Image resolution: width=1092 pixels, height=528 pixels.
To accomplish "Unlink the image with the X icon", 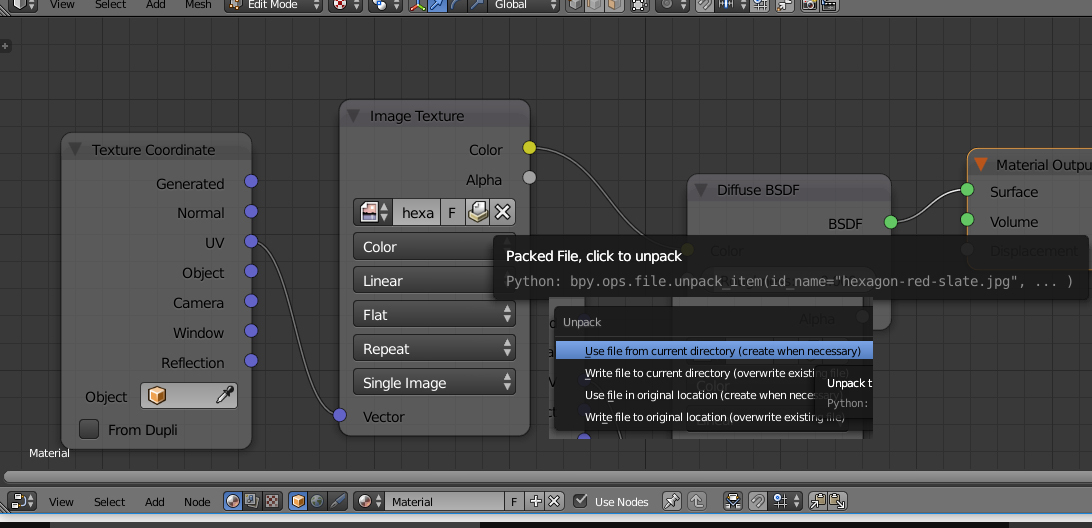I will coord(502,212).
